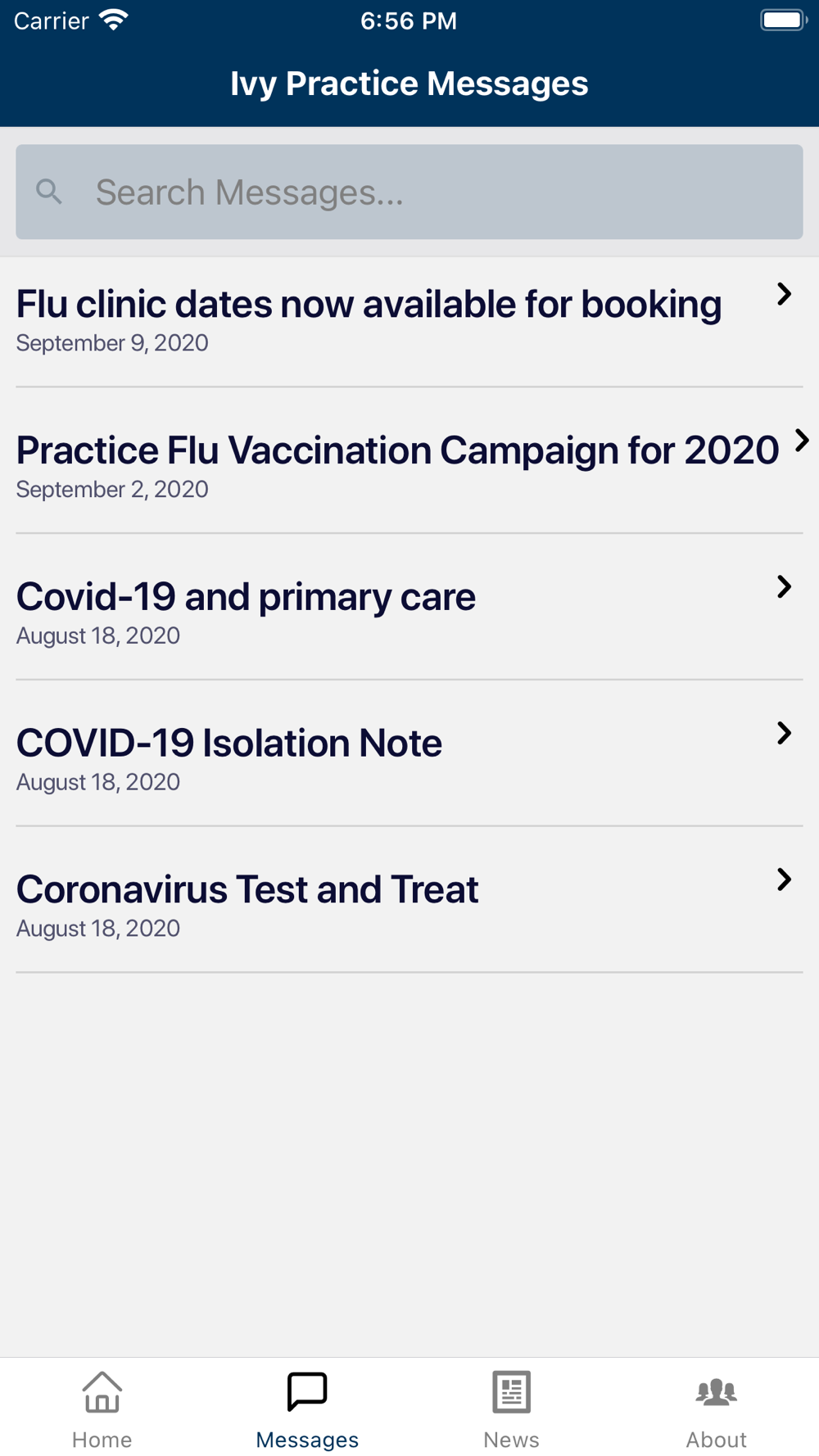The height and width of the screenshot is (1456, 819).
Task: Click the search magnifier icon
Action: (x=49, y=192)
